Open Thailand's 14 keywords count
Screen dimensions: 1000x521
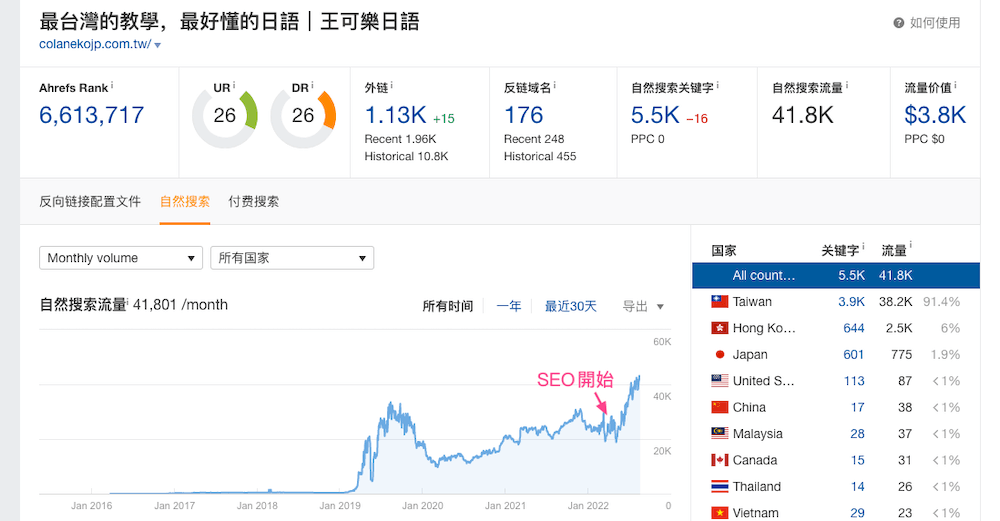click(858, 487)
